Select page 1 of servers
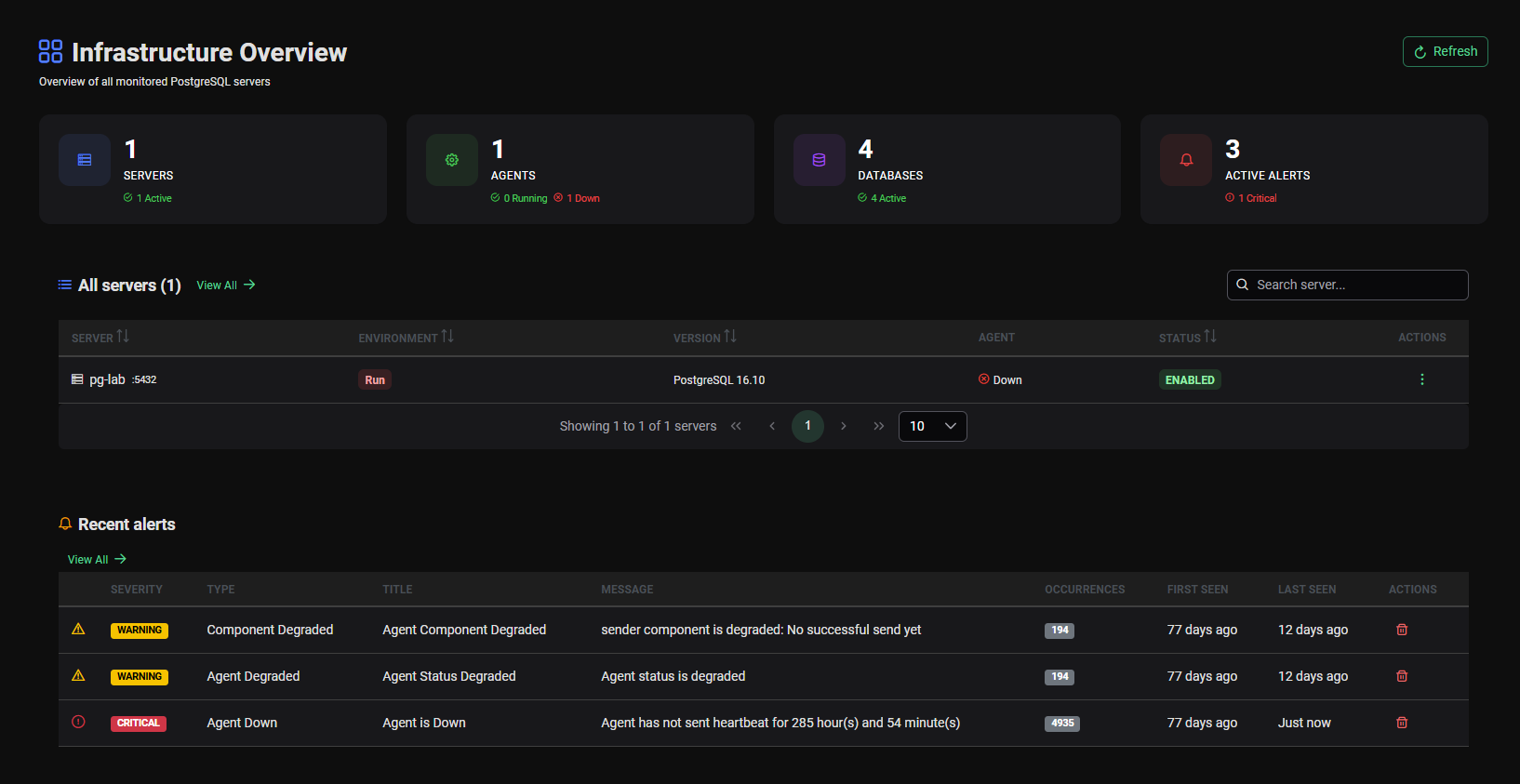 point(807,426)
